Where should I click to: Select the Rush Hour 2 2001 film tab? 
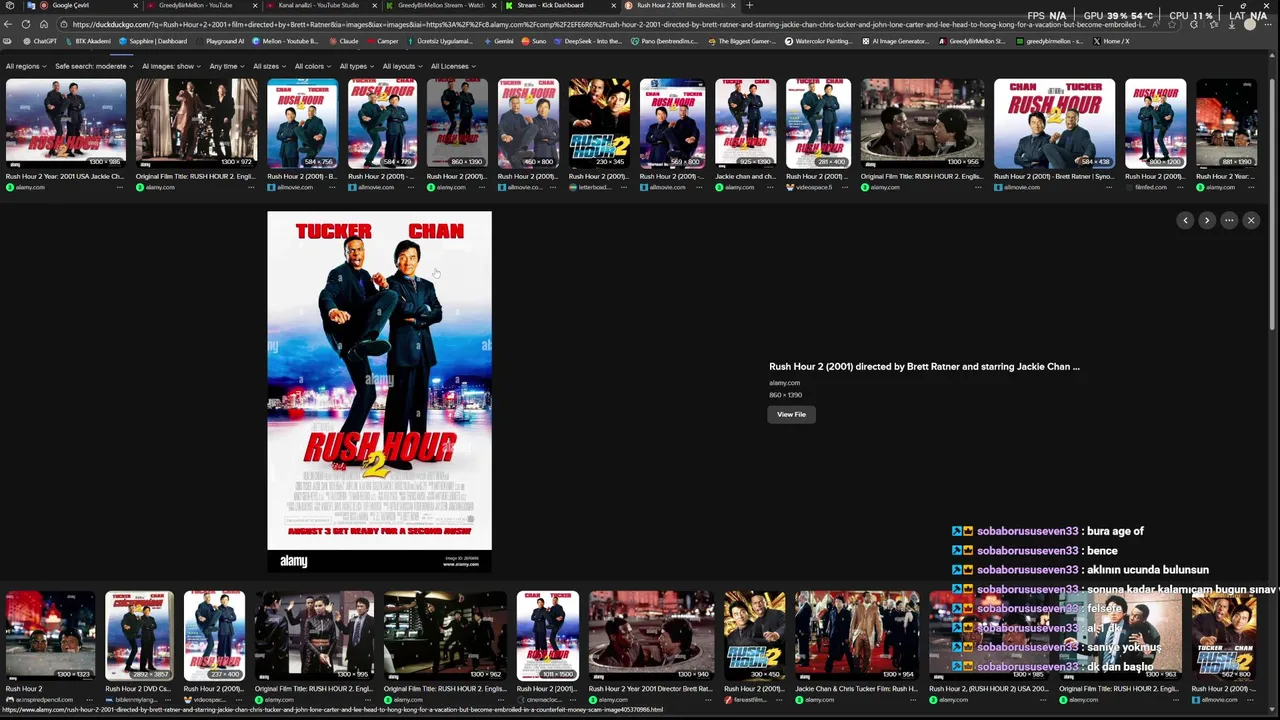pos(680,5)
